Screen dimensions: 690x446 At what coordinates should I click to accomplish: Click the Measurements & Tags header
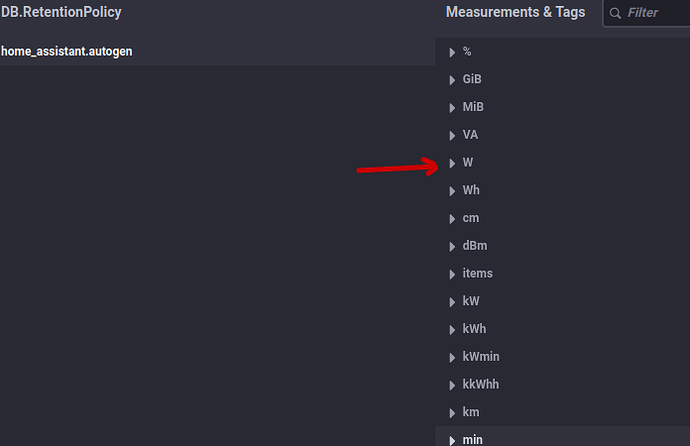pyautogui.click(x=515, y=13)
